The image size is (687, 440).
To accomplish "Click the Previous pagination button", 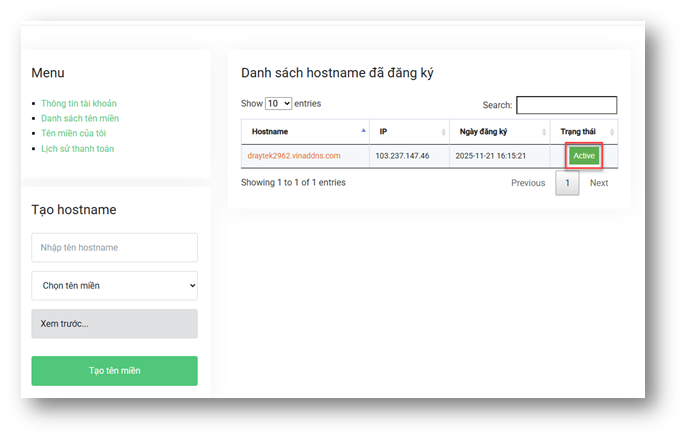I will pos(528,183).
